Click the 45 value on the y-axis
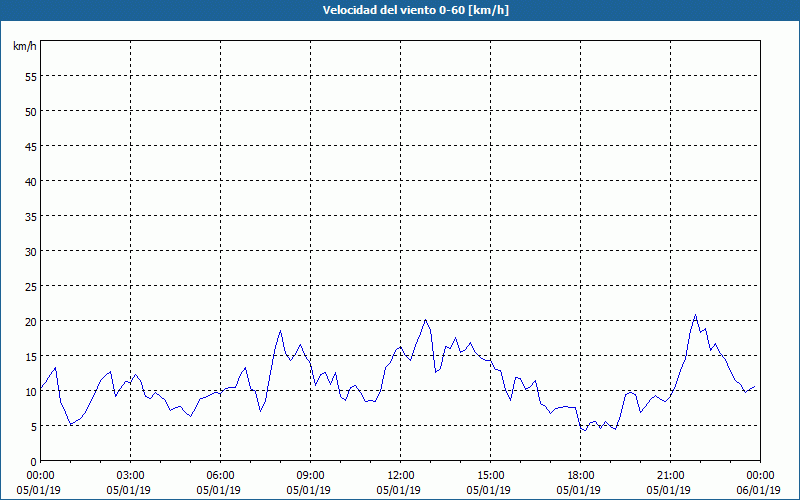The image size is (800, 500). [x=31, y=146]
